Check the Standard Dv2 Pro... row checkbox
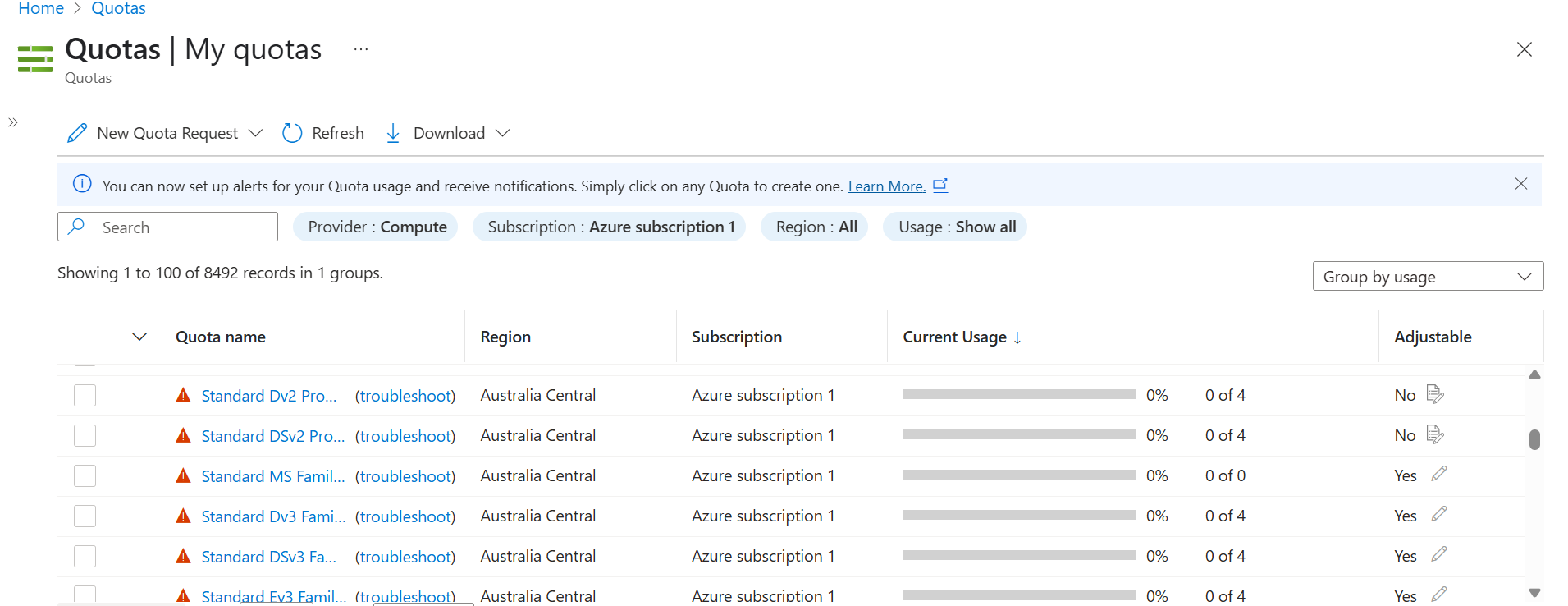Screen dimensions: 1568x606 click(x=85, y=396)
